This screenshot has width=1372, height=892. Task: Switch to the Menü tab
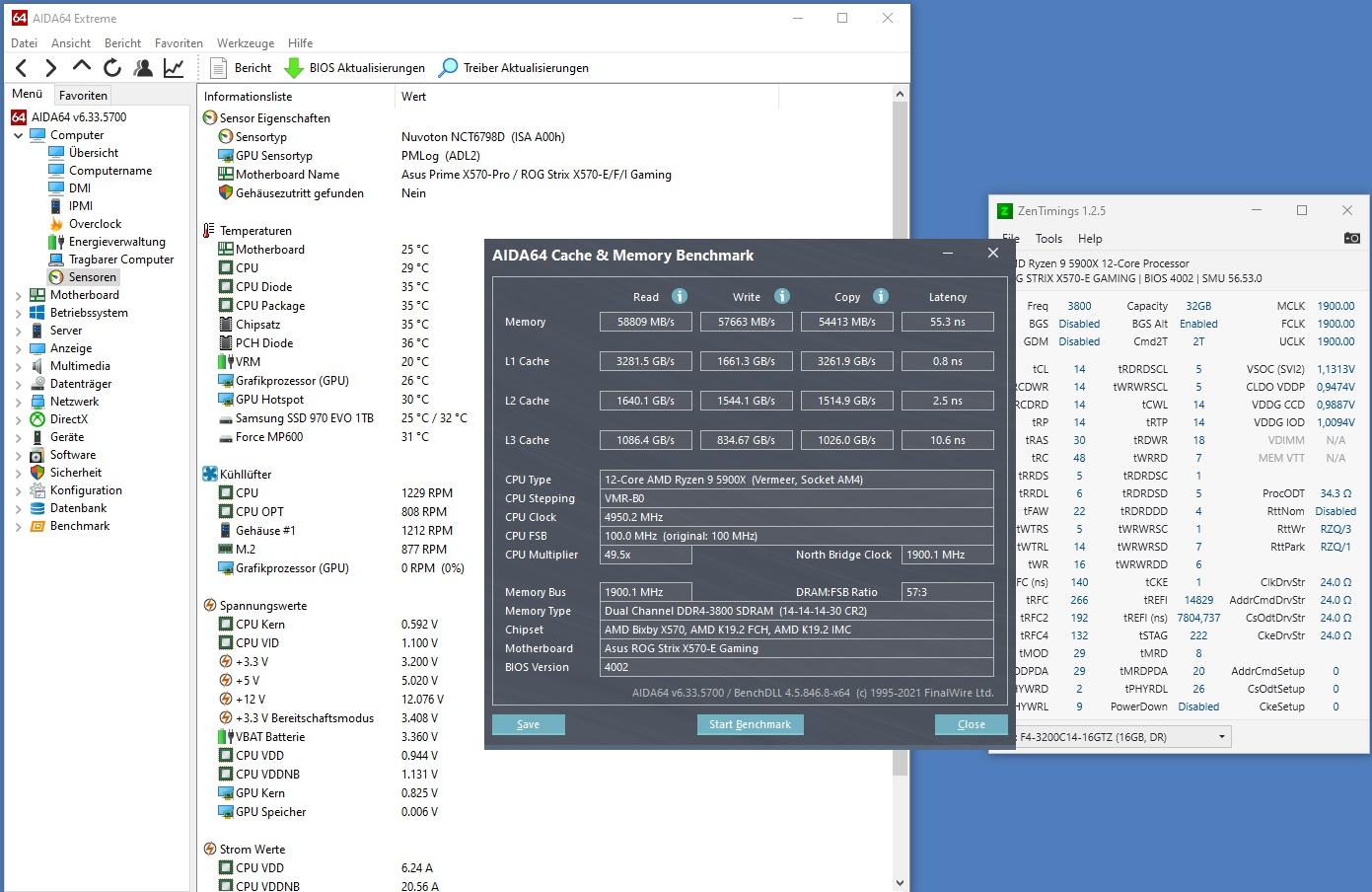click(x=27, y=94)
